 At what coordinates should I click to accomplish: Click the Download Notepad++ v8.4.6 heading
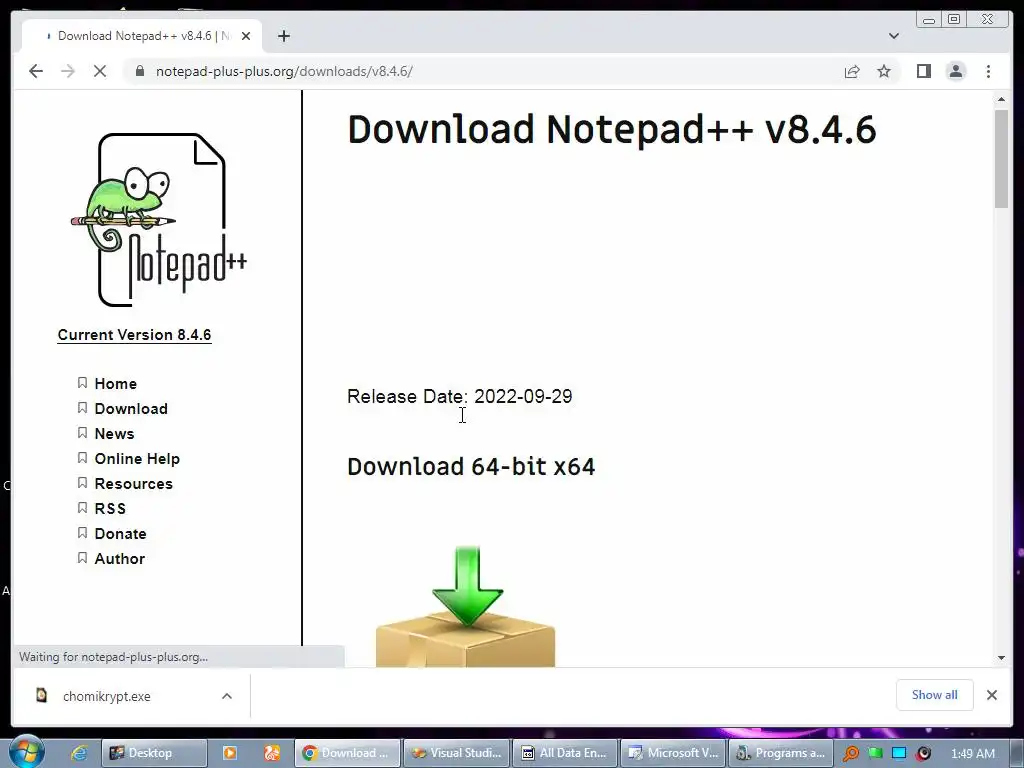(611, 129)
